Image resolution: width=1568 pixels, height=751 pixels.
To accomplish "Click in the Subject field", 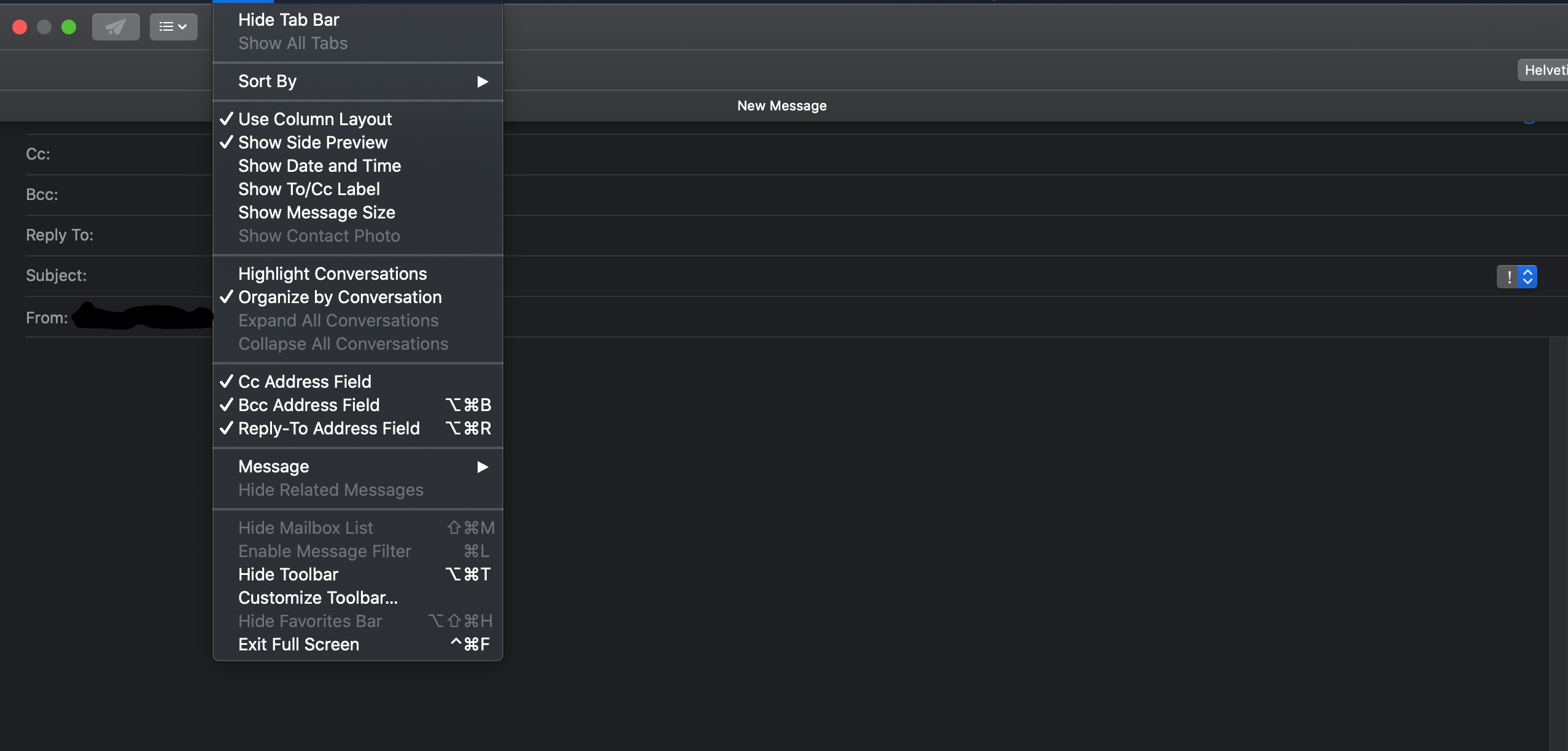I will (x=860, y=276).
